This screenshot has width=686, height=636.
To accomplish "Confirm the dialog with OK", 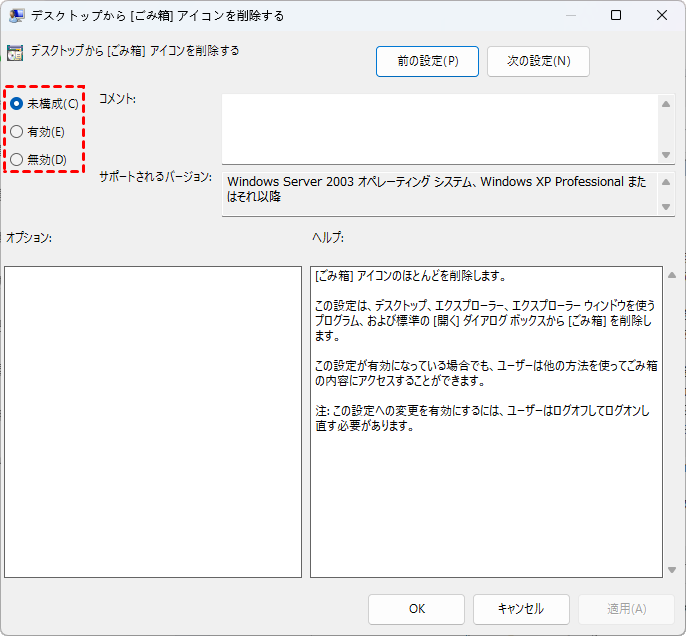I will pos(416,608).
